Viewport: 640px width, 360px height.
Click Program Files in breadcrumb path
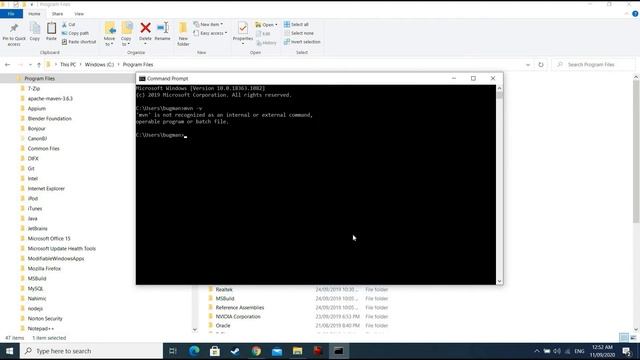[138, 64]
